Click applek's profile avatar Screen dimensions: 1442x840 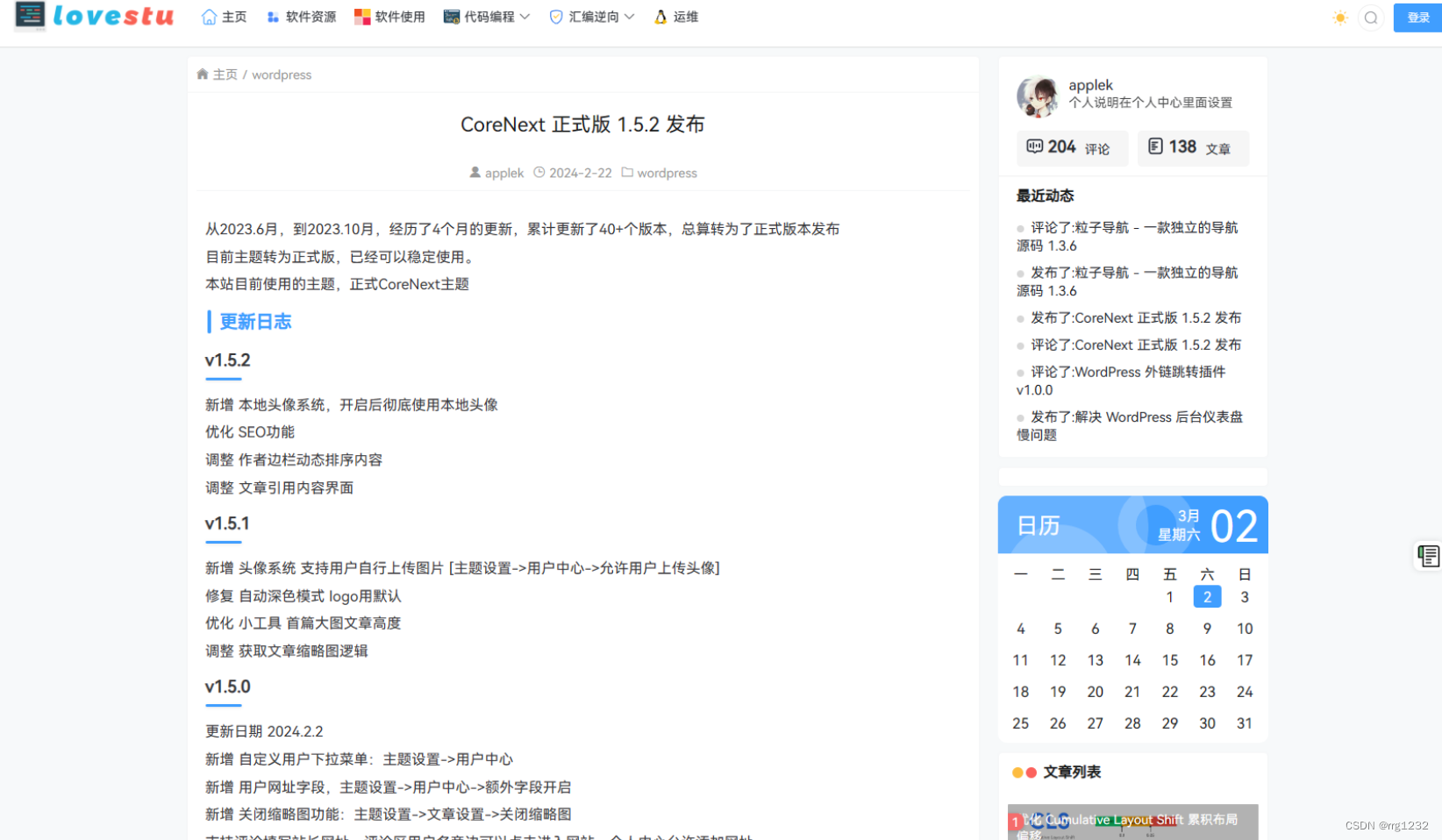[x=1037, y=96]
